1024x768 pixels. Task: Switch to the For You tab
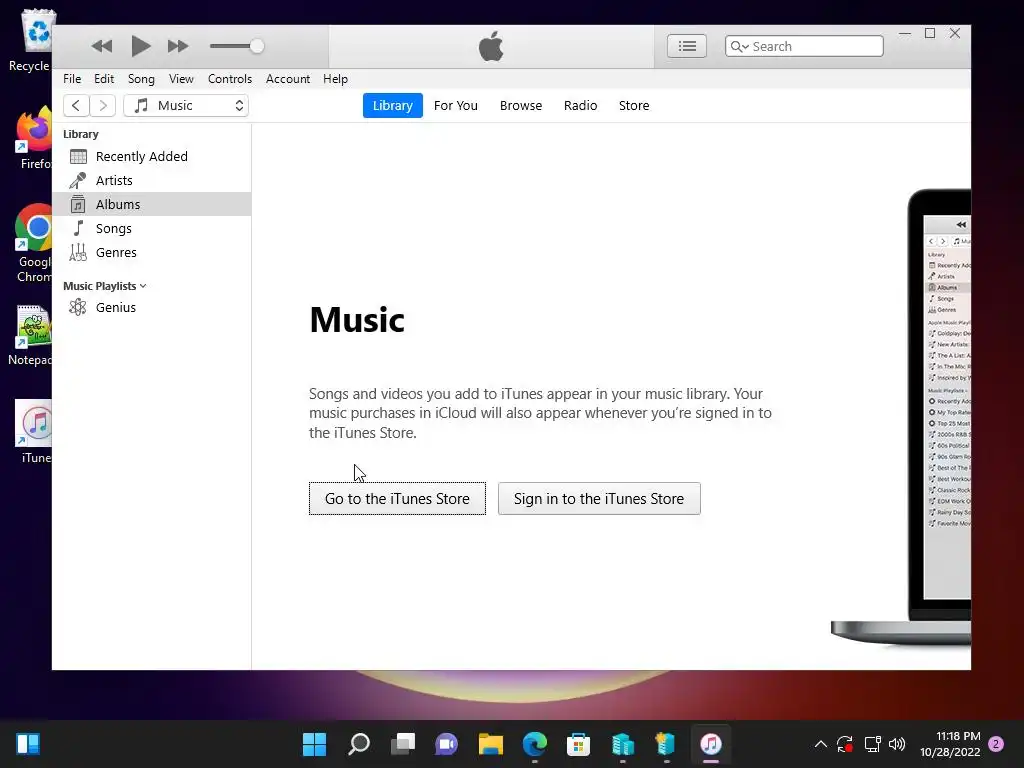[456, 105]
